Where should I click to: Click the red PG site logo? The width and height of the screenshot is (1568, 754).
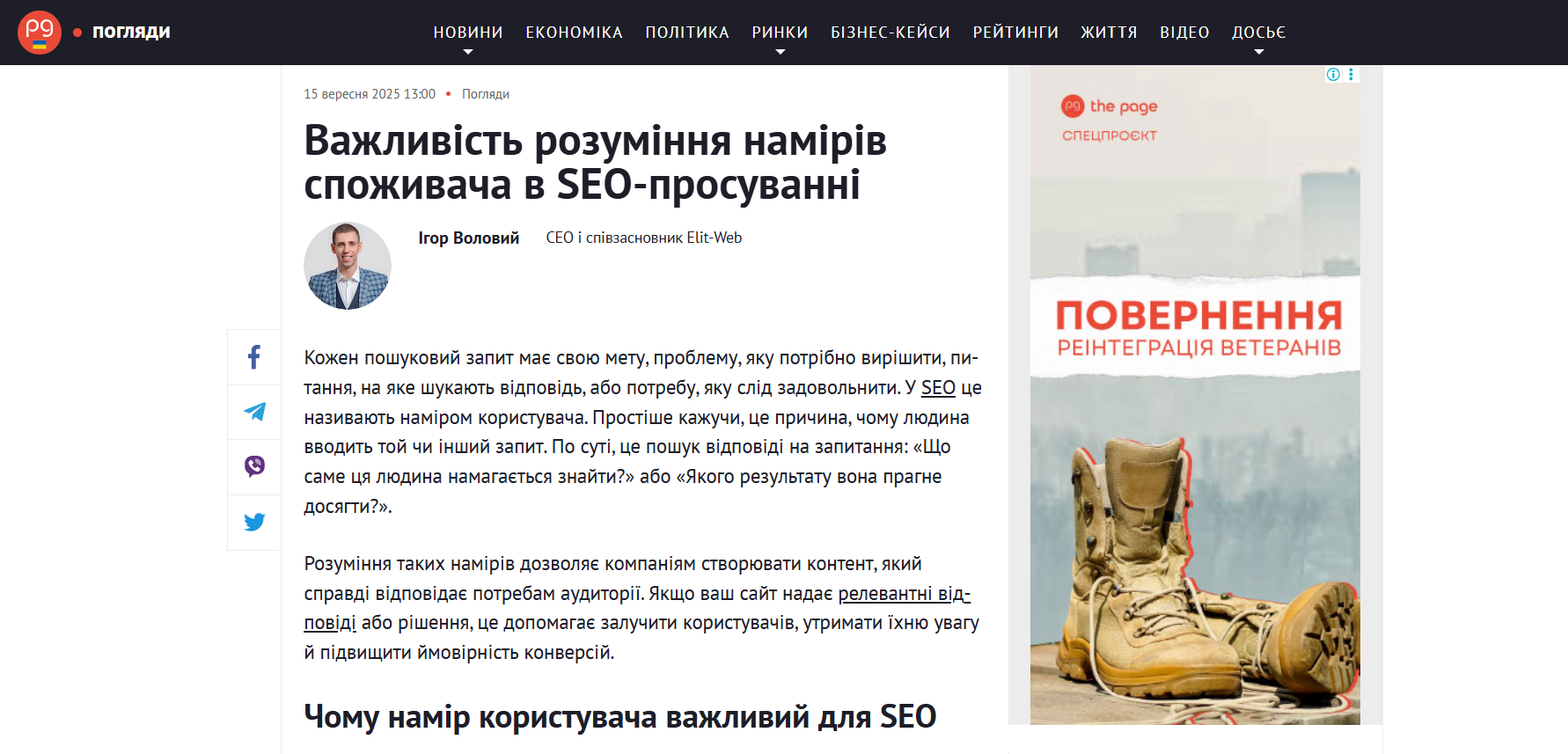click(40, 33)
